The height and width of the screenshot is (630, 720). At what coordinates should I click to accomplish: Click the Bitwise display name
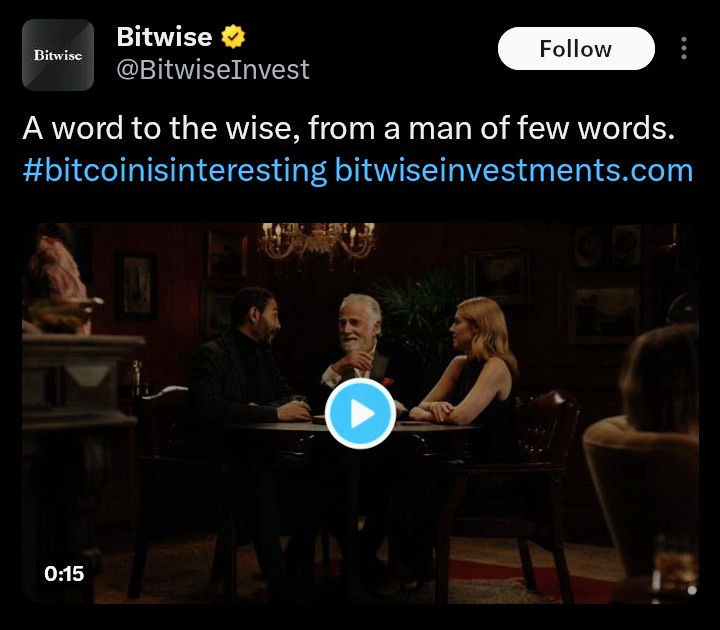(164, 37)
